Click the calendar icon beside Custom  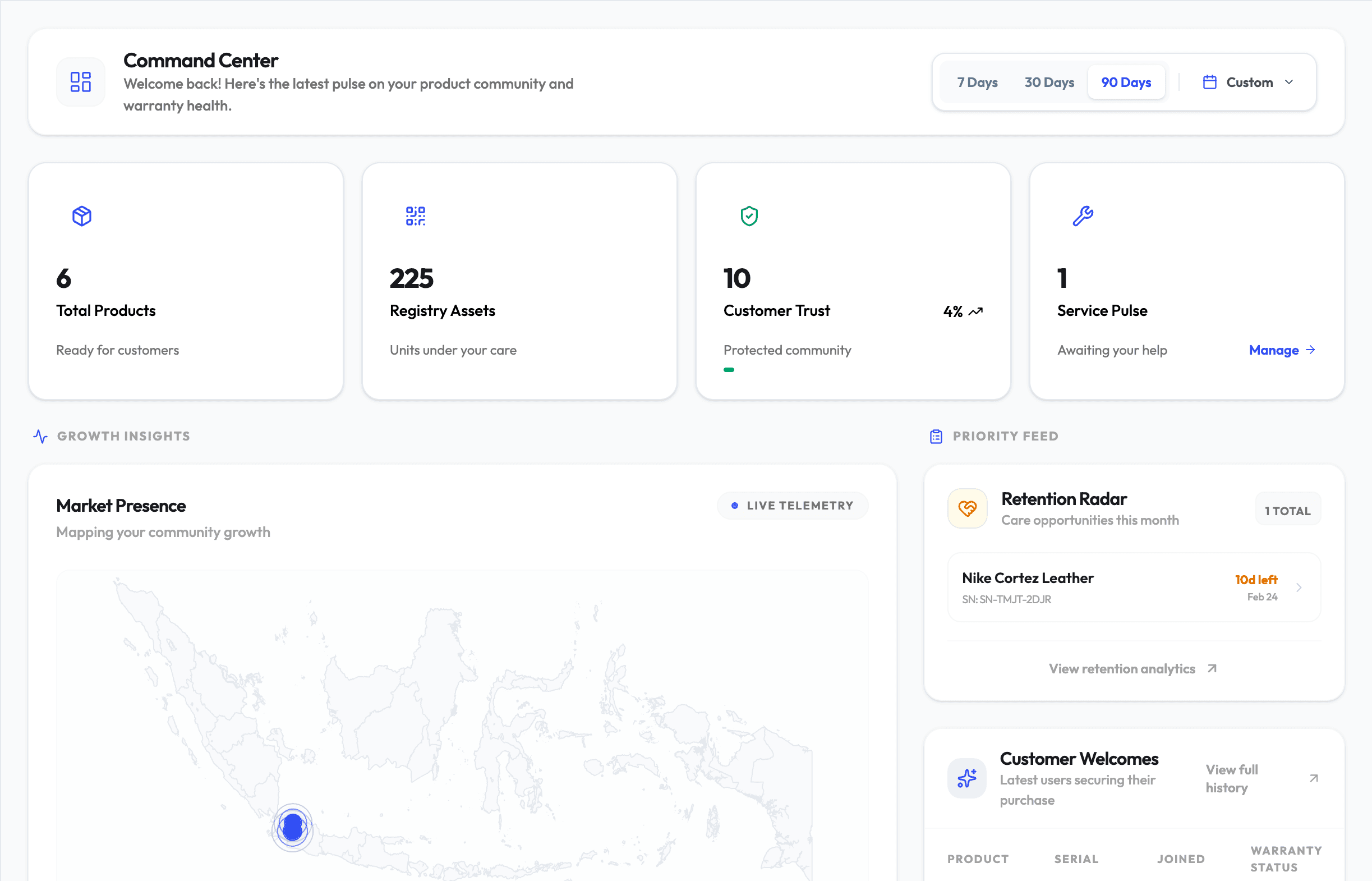(1209, 82)
